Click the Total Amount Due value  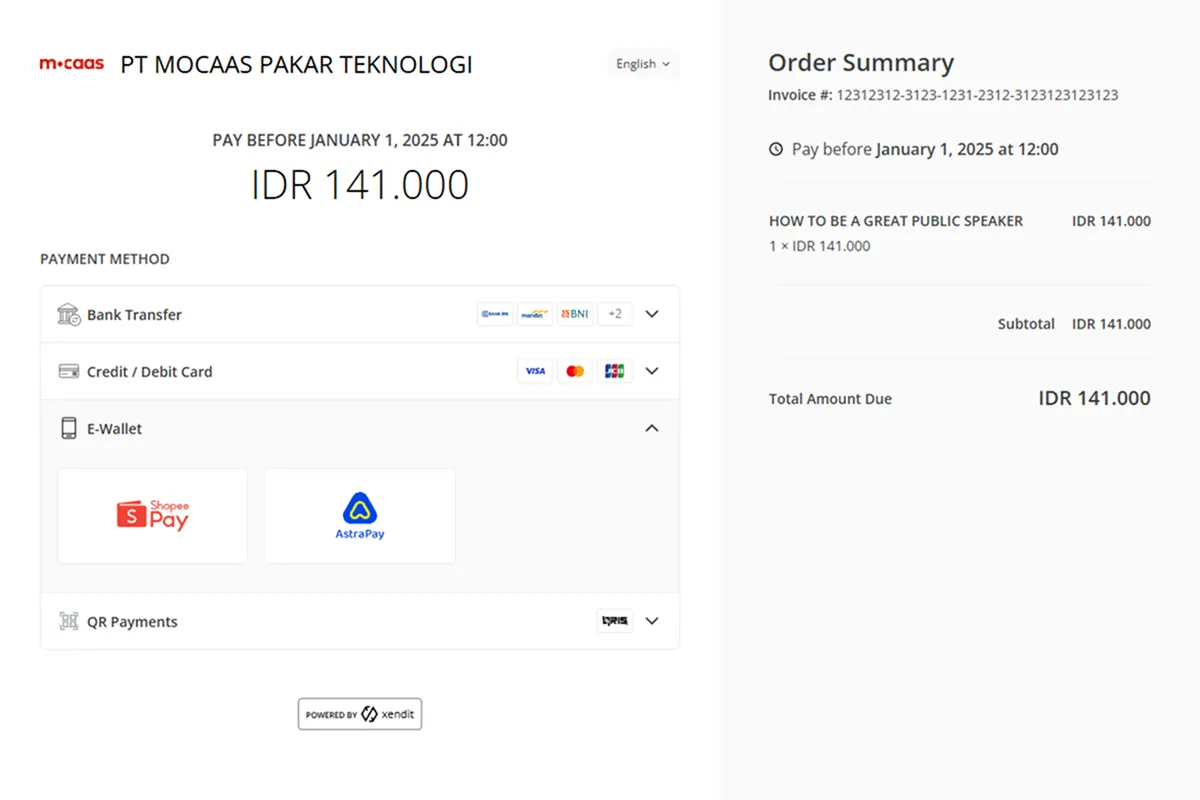click(1094, 397)
